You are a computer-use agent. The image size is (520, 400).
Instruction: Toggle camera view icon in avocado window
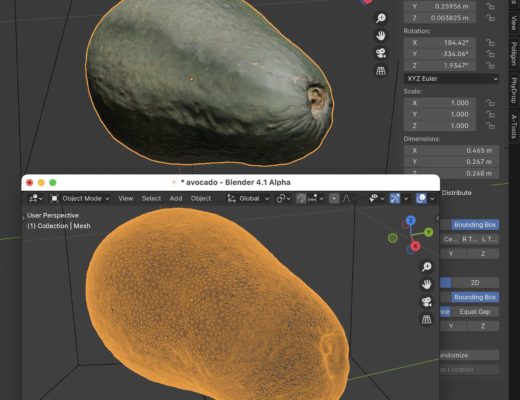(x=427, y=302)
